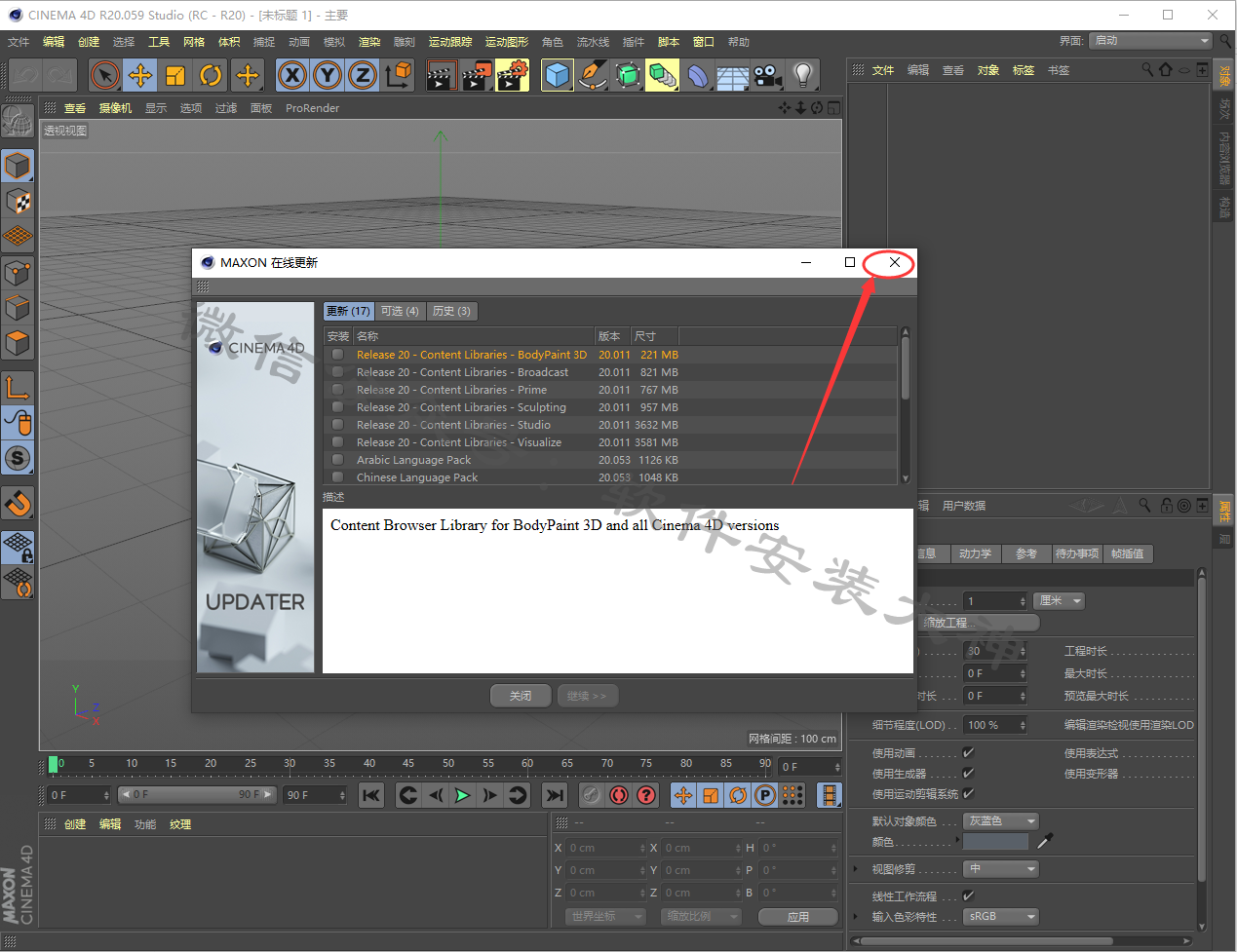Open the 渲染 menu in main menu bar
The image size is (1237, 952).
point(369,42)
